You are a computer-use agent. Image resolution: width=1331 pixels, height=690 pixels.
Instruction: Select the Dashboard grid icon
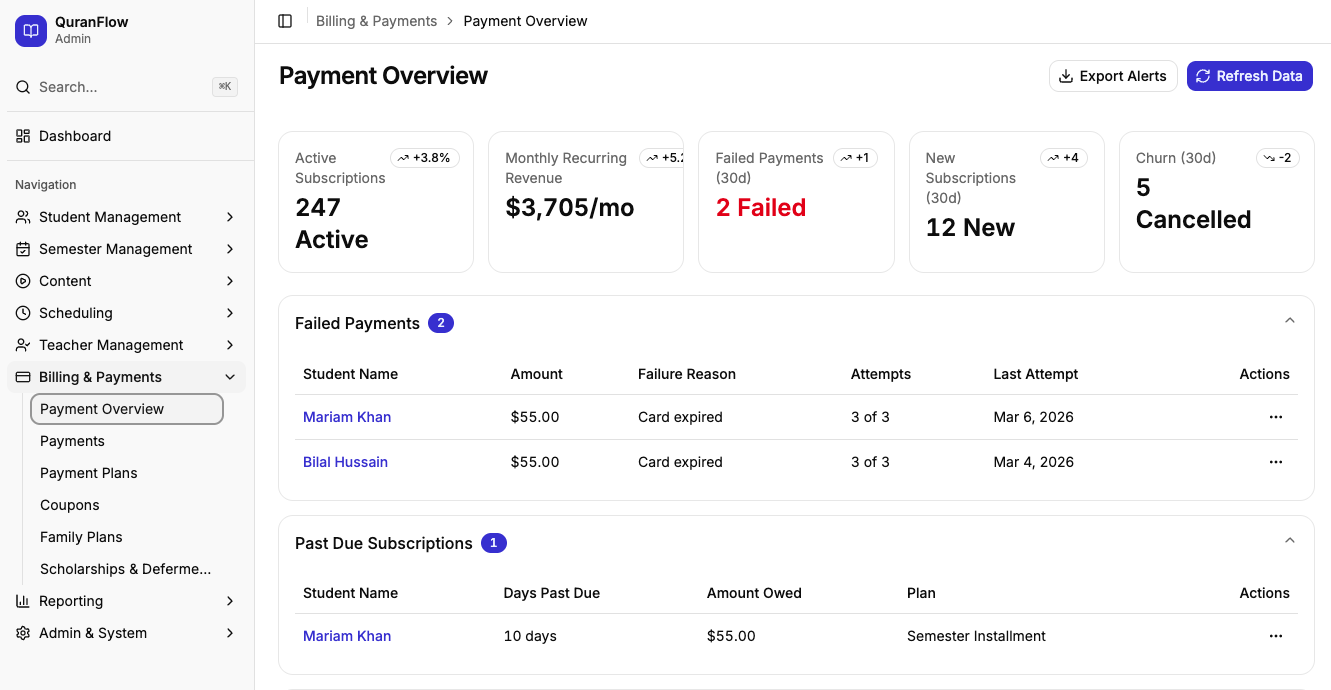click(x=22, y=135)
